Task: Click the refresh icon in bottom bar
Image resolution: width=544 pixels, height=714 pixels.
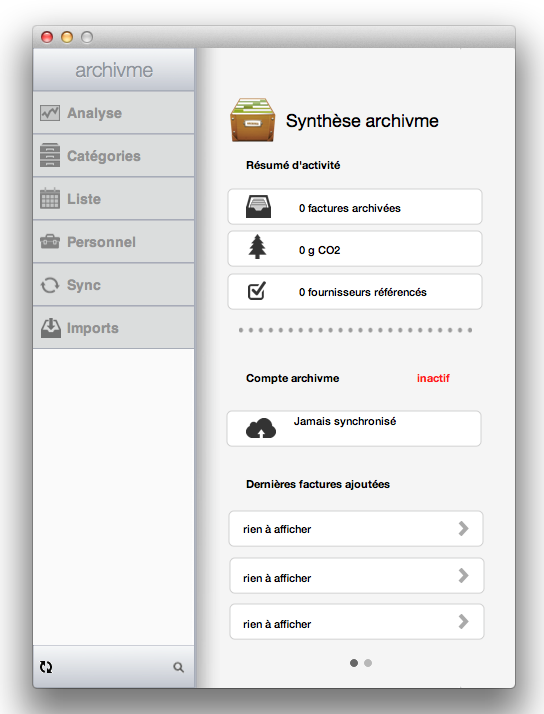Action: coord(46,667)
